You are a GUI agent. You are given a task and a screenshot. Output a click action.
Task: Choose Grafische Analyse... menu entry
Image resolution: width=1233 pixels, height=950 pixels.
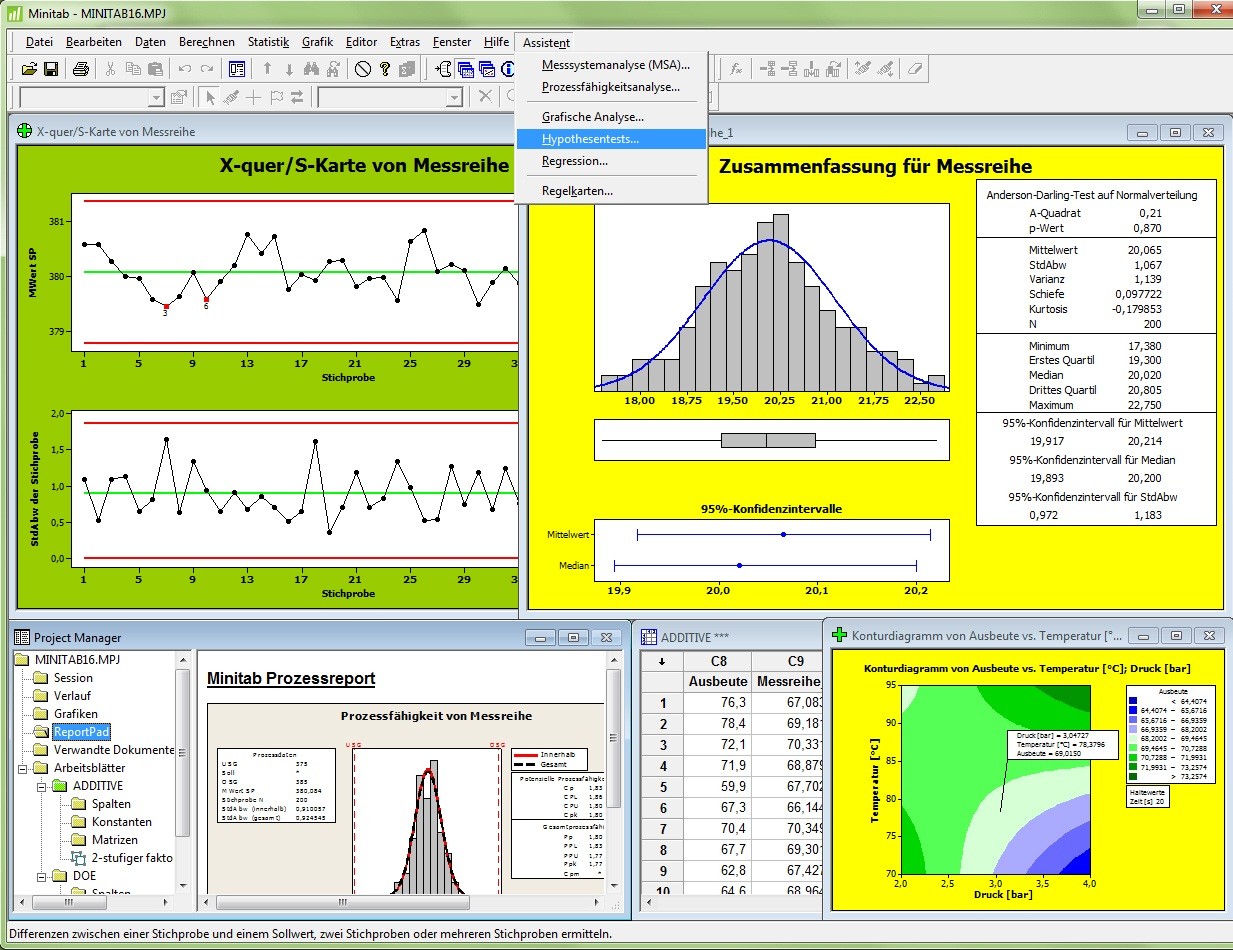tap(611, 117)
